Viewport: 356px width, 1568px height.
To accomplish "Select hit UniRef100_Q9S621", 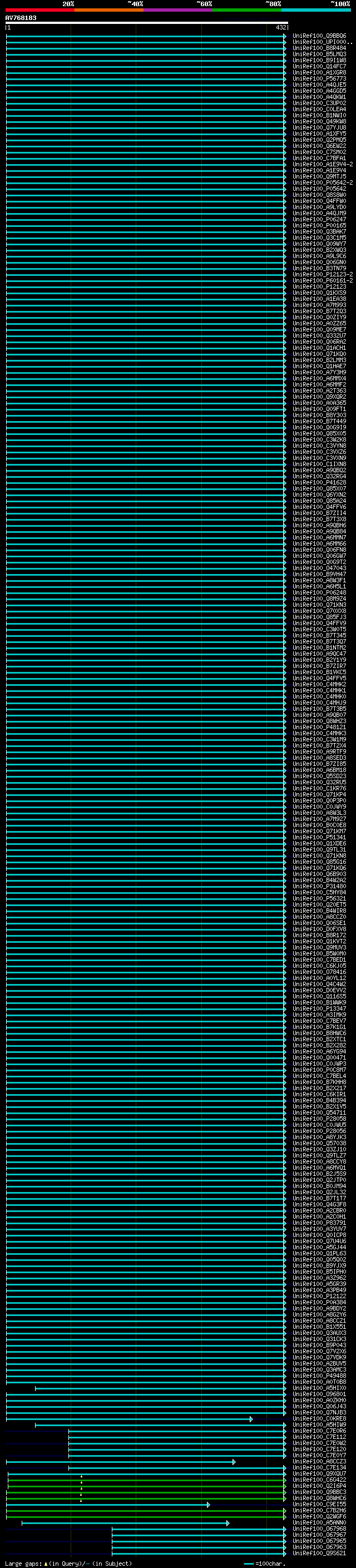I will pos(319,1553).
